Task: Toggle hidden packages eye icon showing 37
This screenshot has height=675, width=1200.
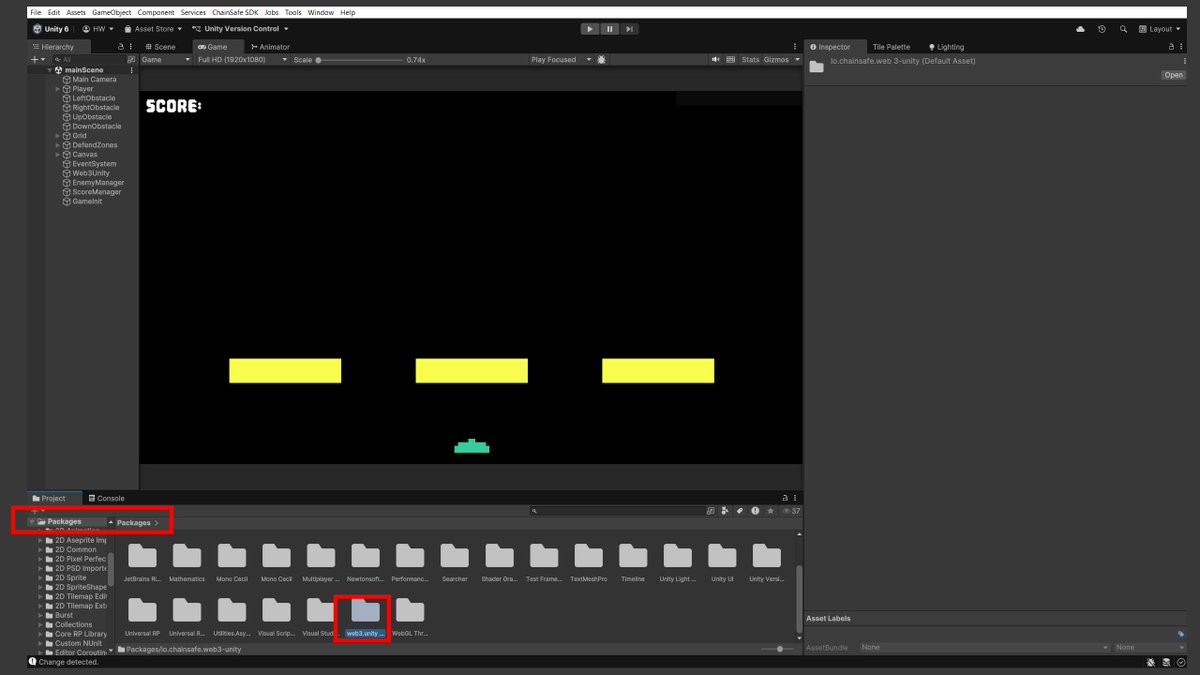Action: pyautogui.click(x=790, y=511)
